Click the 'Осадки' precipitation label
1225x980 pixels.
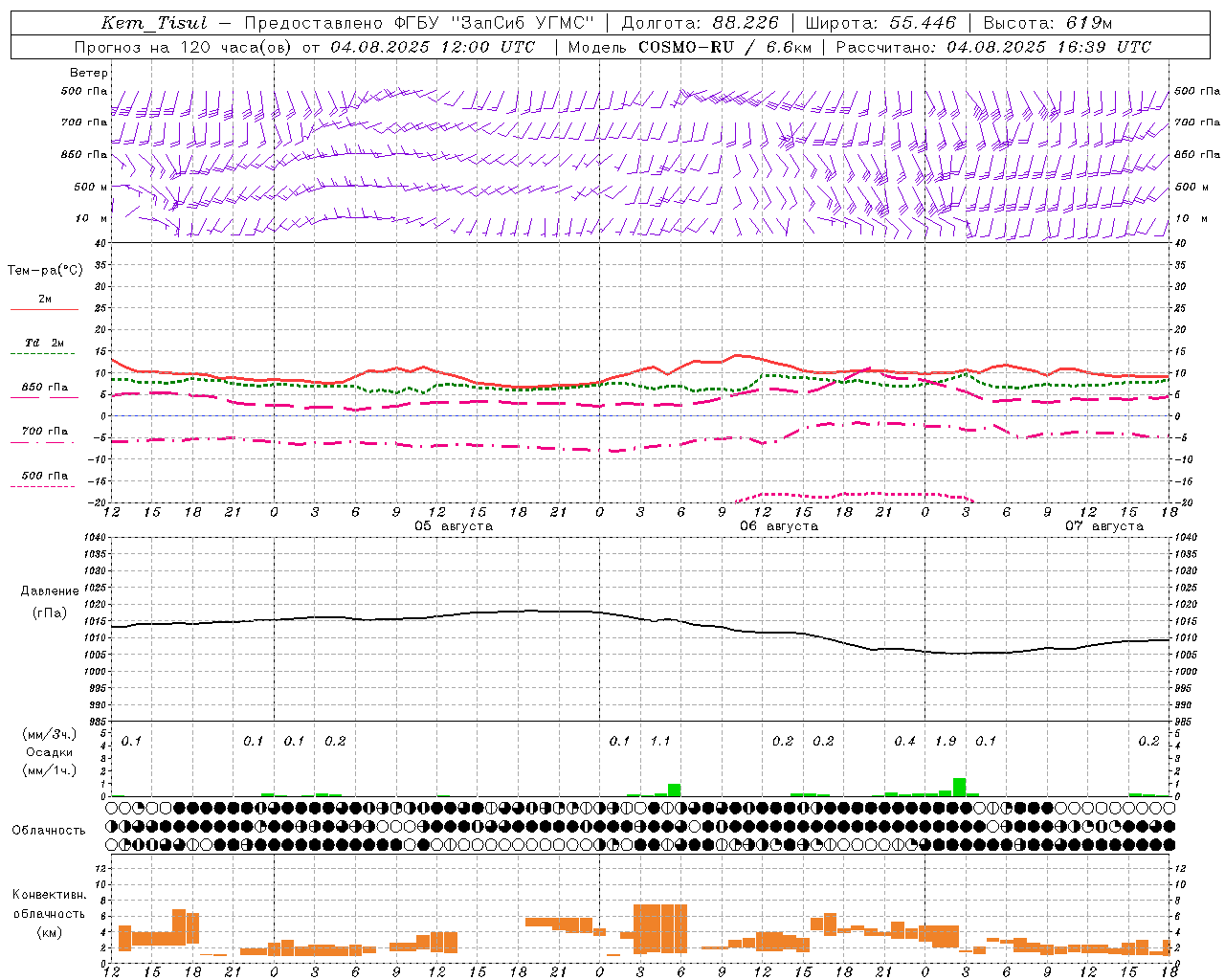[x=49, y=752]
